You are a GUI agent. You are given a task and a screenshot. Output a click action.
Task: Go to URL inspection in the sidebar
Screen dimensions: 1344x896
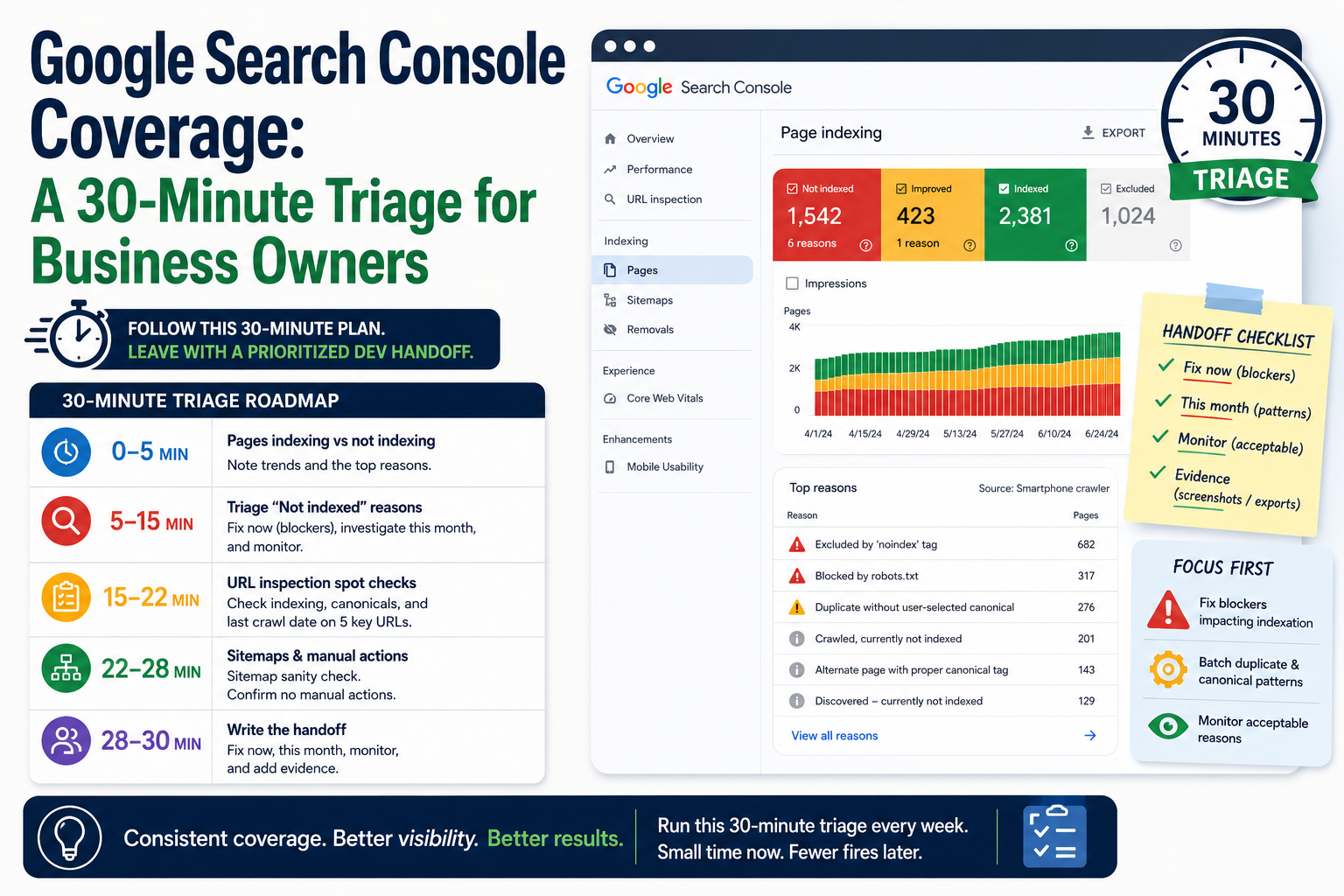coord(672,199)
